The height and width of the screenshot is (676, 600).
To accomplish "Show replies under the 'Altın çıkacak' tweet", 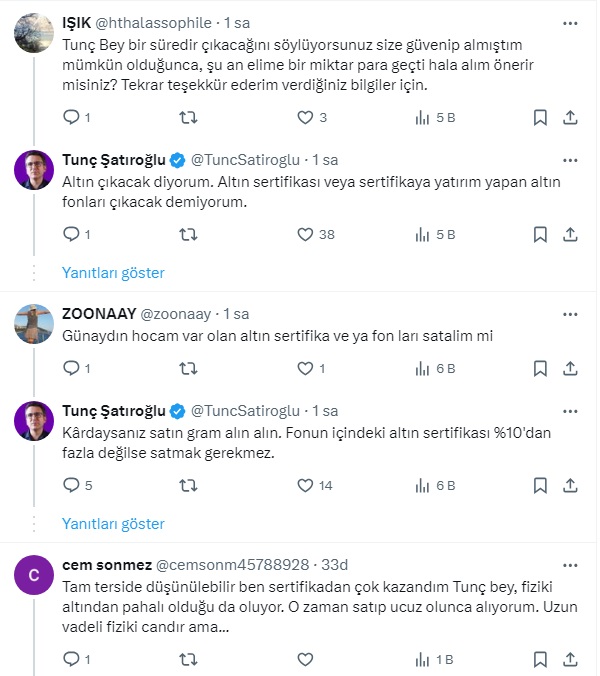I will tap(113, 273).
